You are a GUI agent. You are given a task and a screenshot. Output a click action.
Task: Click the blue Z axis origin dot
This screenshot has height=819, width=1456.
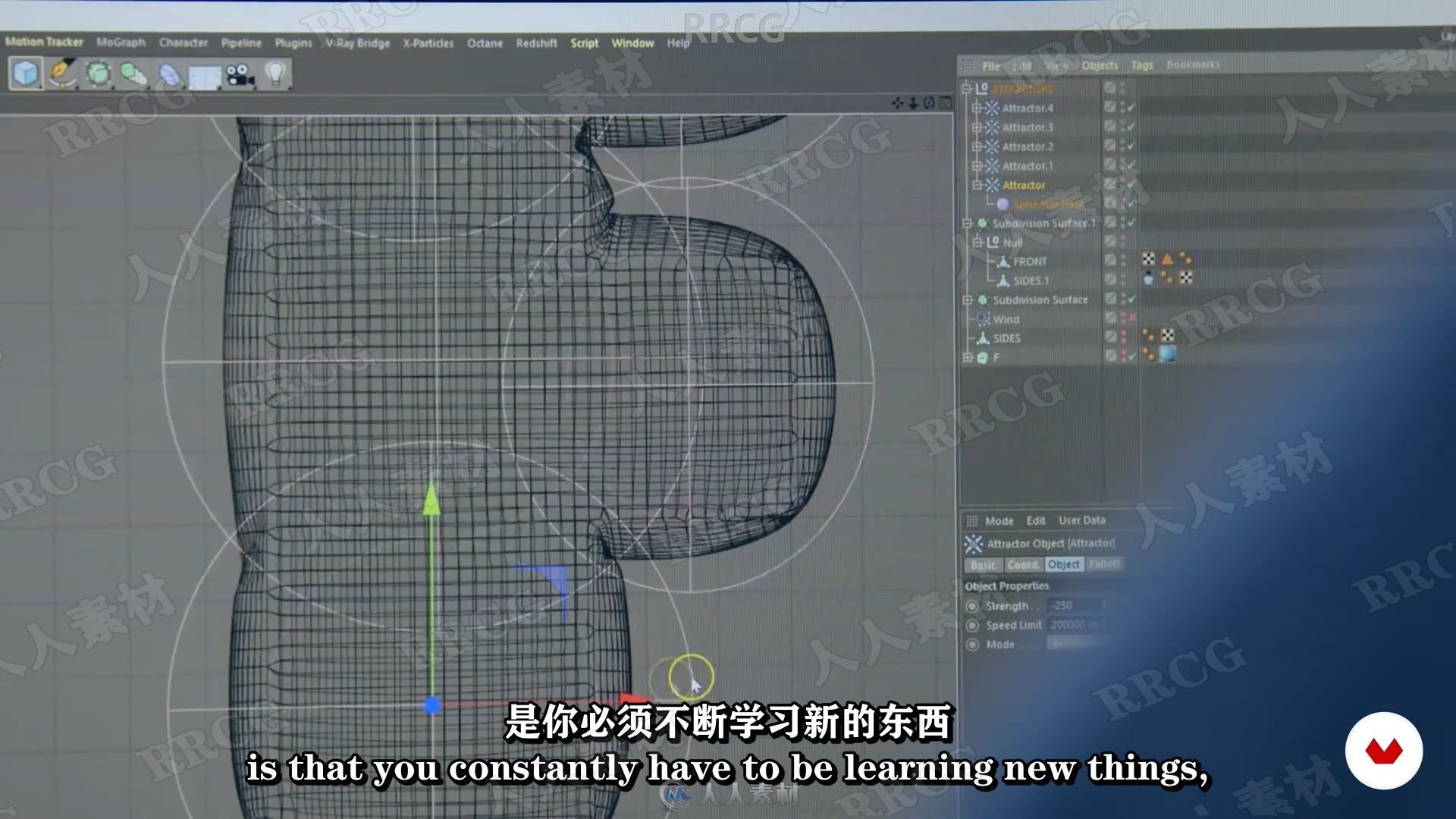click(432, 706)
